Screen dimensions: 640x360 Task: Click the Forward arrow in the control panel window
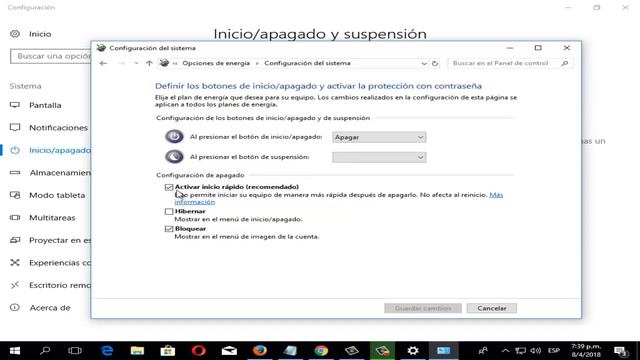[122, 63]
